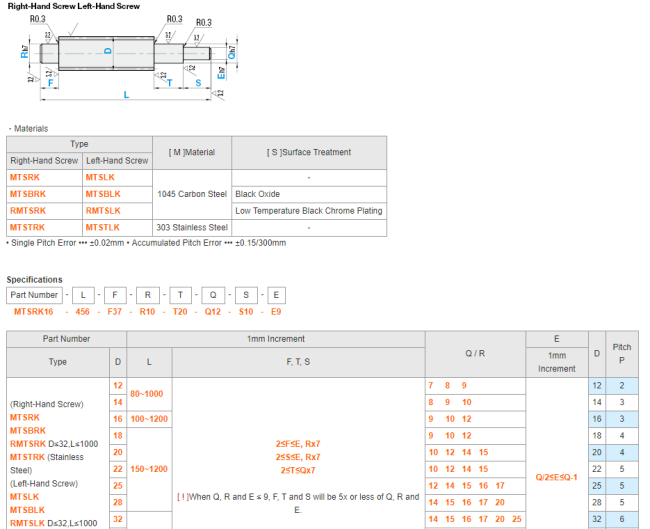Click the Pitch P column header
Screen dimensions: 650x529
tap(621, 354)
